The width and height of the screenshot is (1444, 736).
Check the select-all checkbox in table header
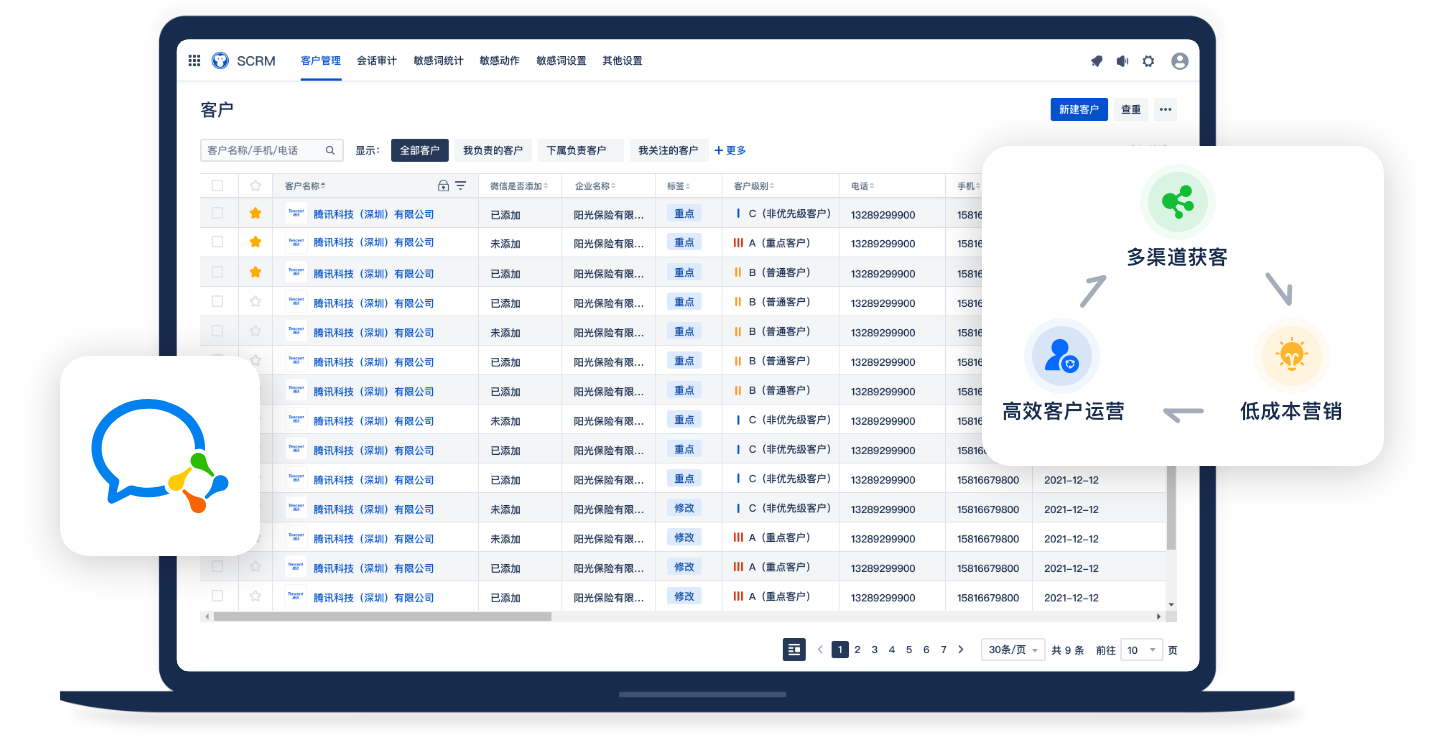click(218, 186)
